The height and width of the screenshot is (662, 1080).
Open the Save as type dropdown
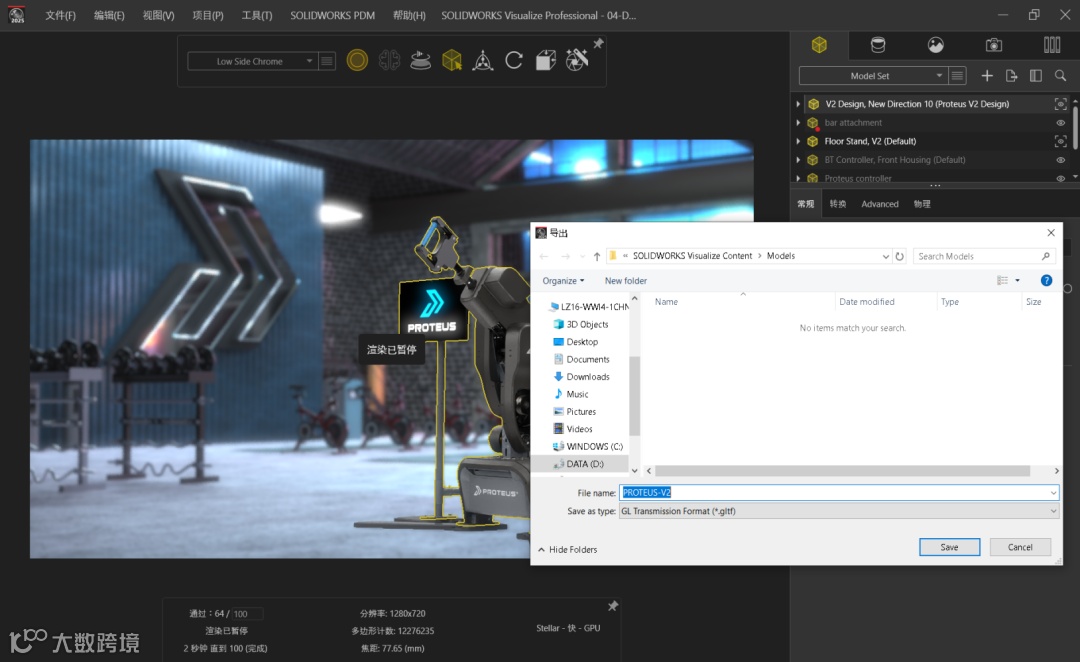(x=838, y=511)
